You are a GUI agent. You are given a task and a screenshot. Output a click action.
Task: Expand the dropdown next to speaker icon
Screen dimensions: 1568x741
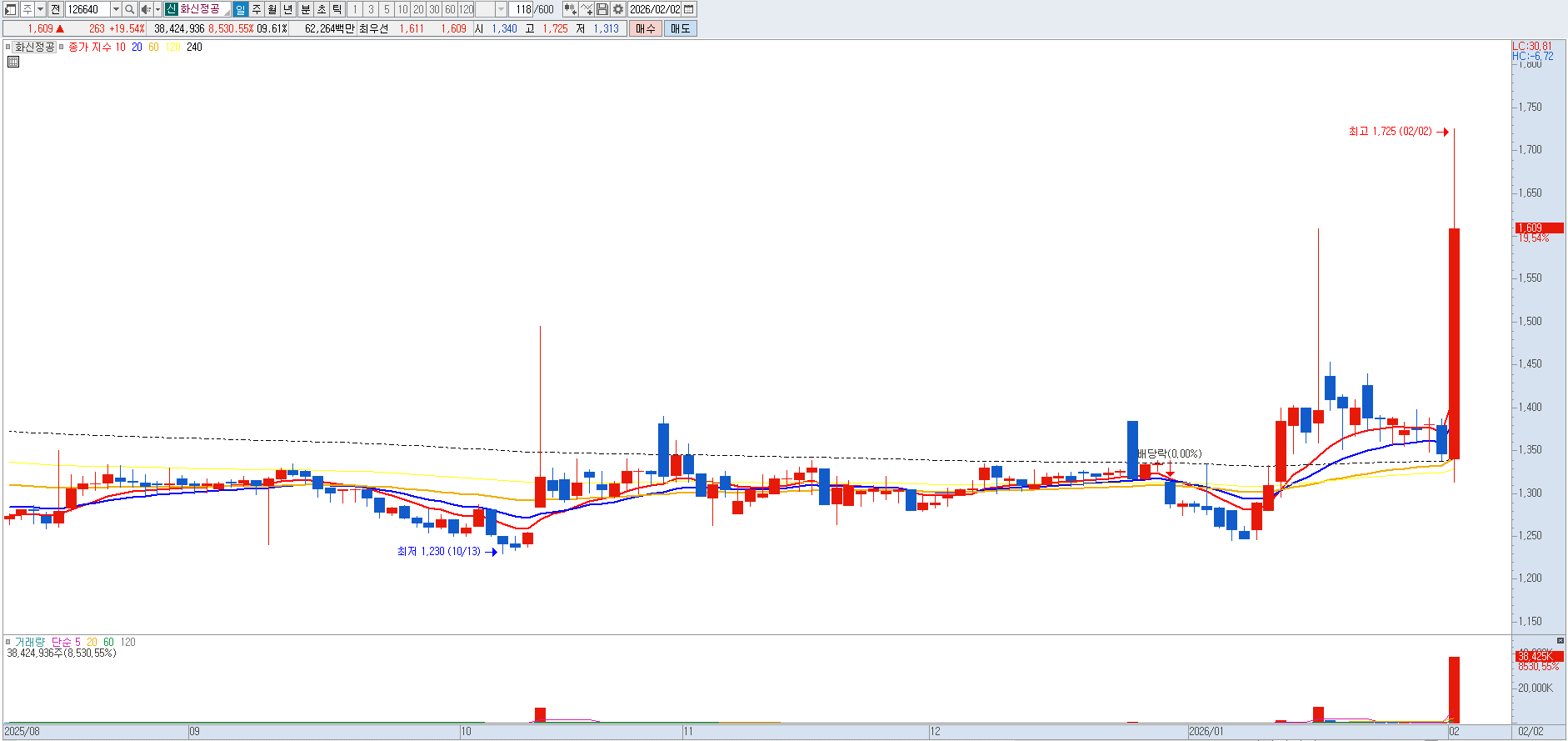point(157,9)
